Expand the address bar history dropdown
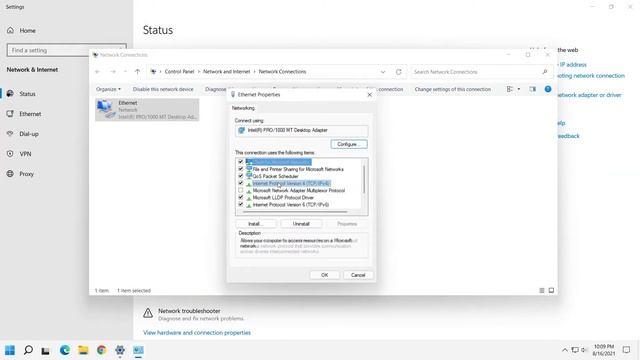Screen dimensions: 640x360 pos(383,72)
